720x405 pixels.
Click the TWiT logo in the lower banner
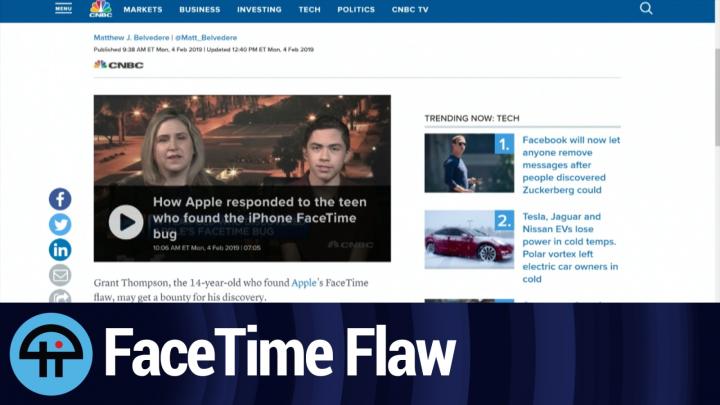[51, 354]
